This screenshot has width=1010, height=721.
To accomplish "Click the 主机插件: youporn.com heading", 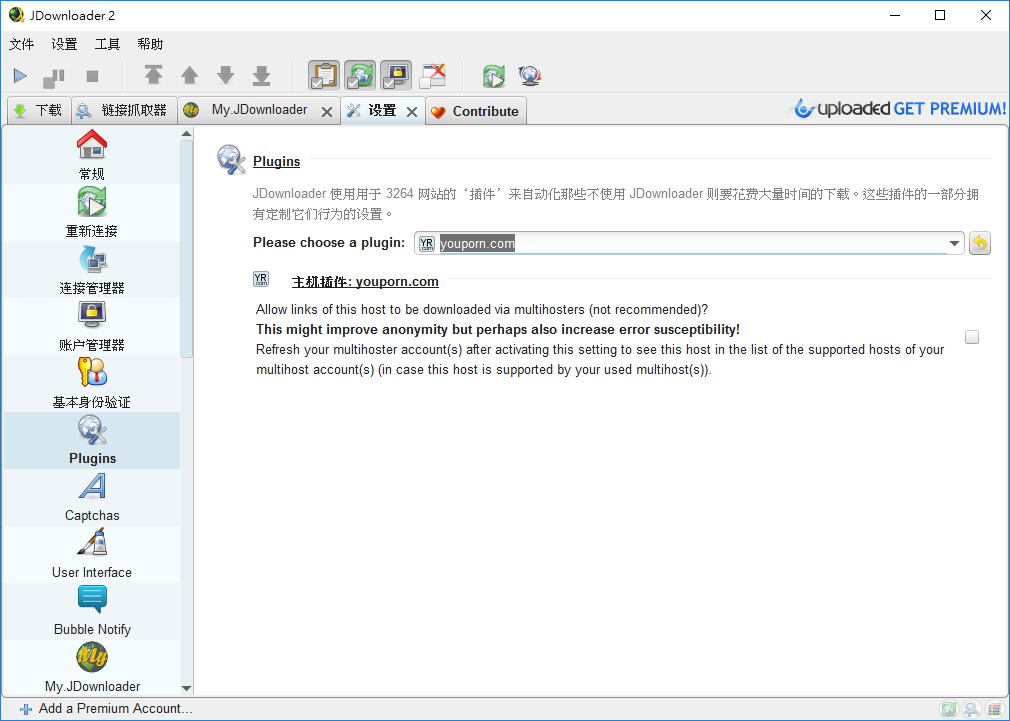I will point(365,282).
